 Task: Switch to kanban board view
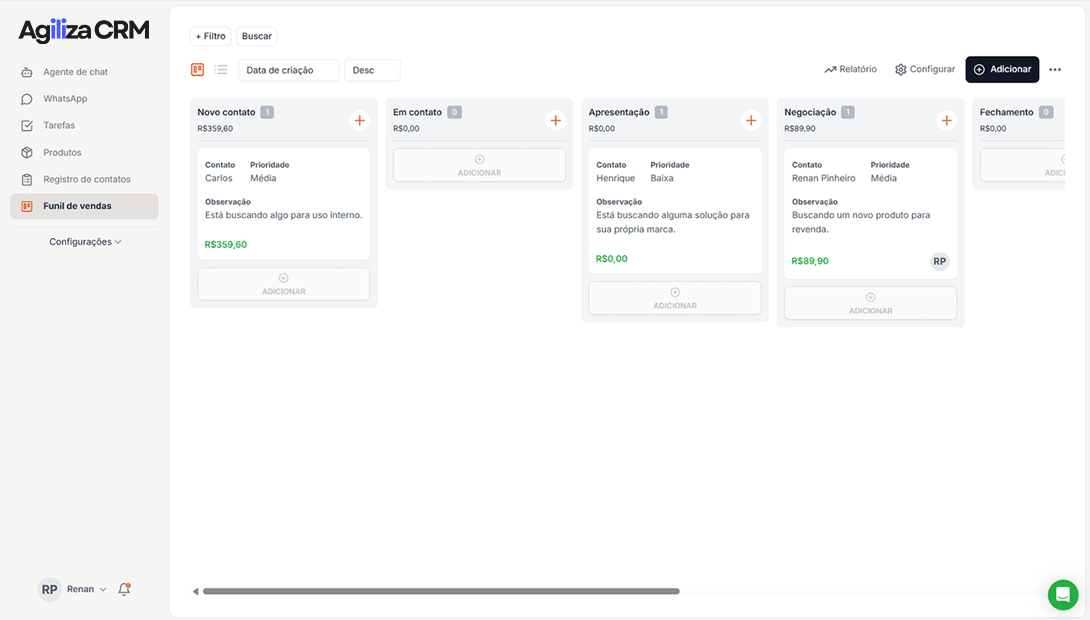pyautogui.click(x=197, y=69)
